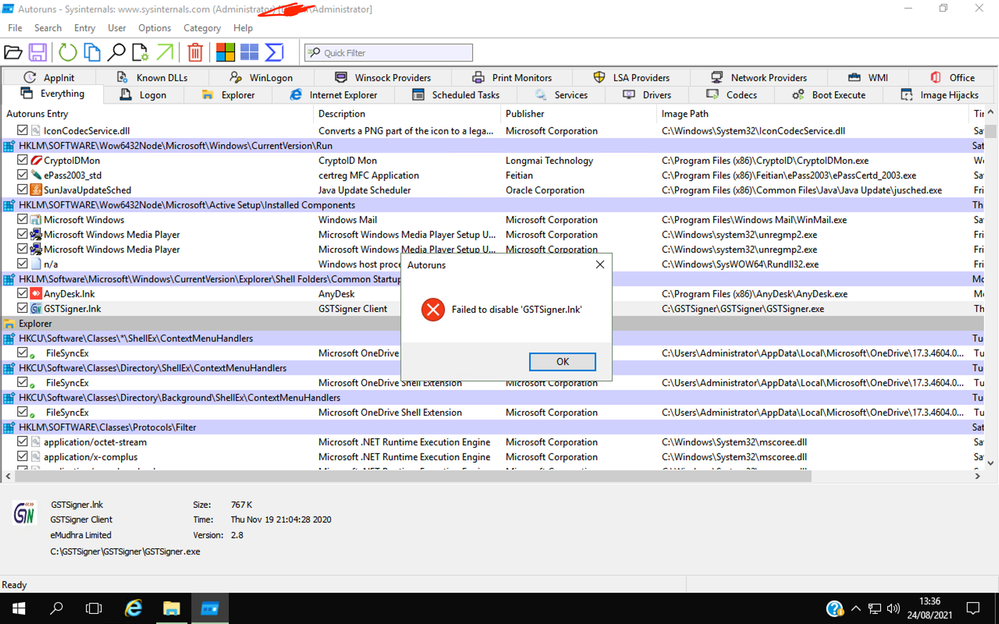Image resolution: width=999 pixels, height=624 pixels.
Task: Click the AnyDesk.lnk red entry icon
Action: click(x=36, y=294)
